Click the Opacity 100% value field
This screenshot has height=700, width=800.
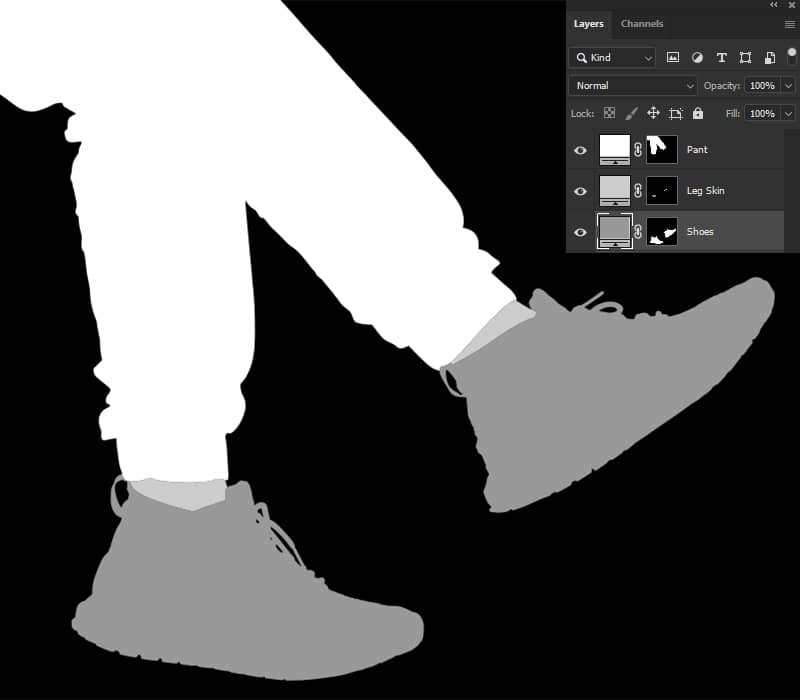pos(763,86)
